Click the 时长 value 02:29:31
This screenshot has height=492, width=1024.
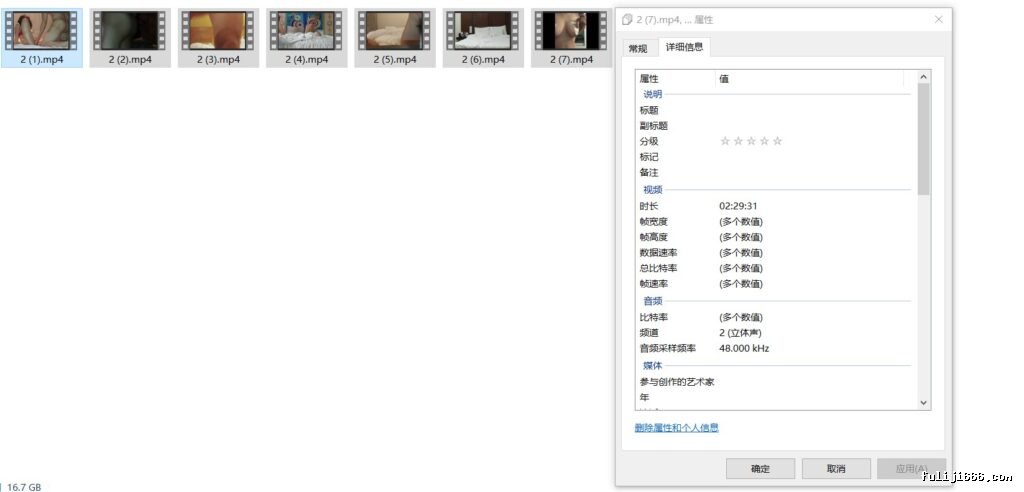[x=739, y=206]
